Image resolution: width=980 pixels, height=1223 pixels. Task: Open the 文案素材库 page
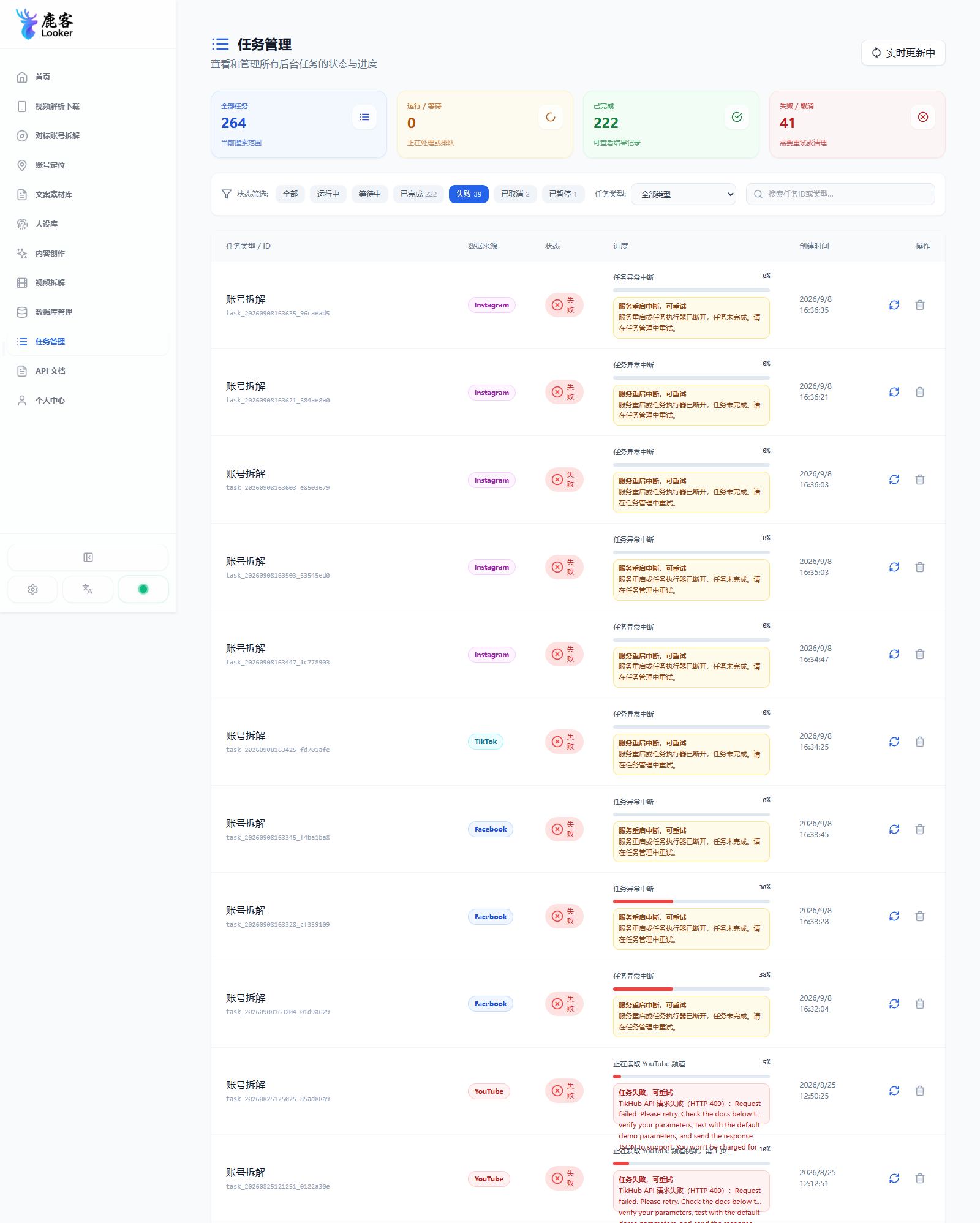click(x=88, y=195)
